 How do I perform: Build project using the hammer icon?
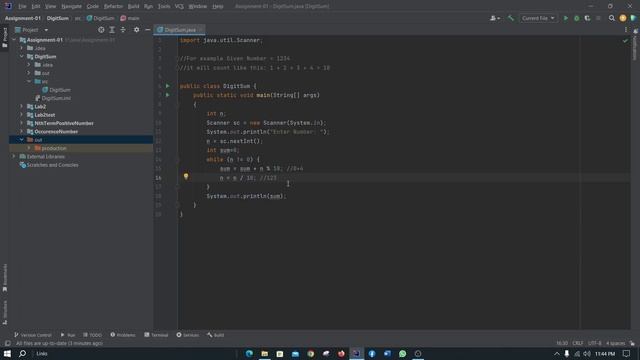tap(511, 18)
